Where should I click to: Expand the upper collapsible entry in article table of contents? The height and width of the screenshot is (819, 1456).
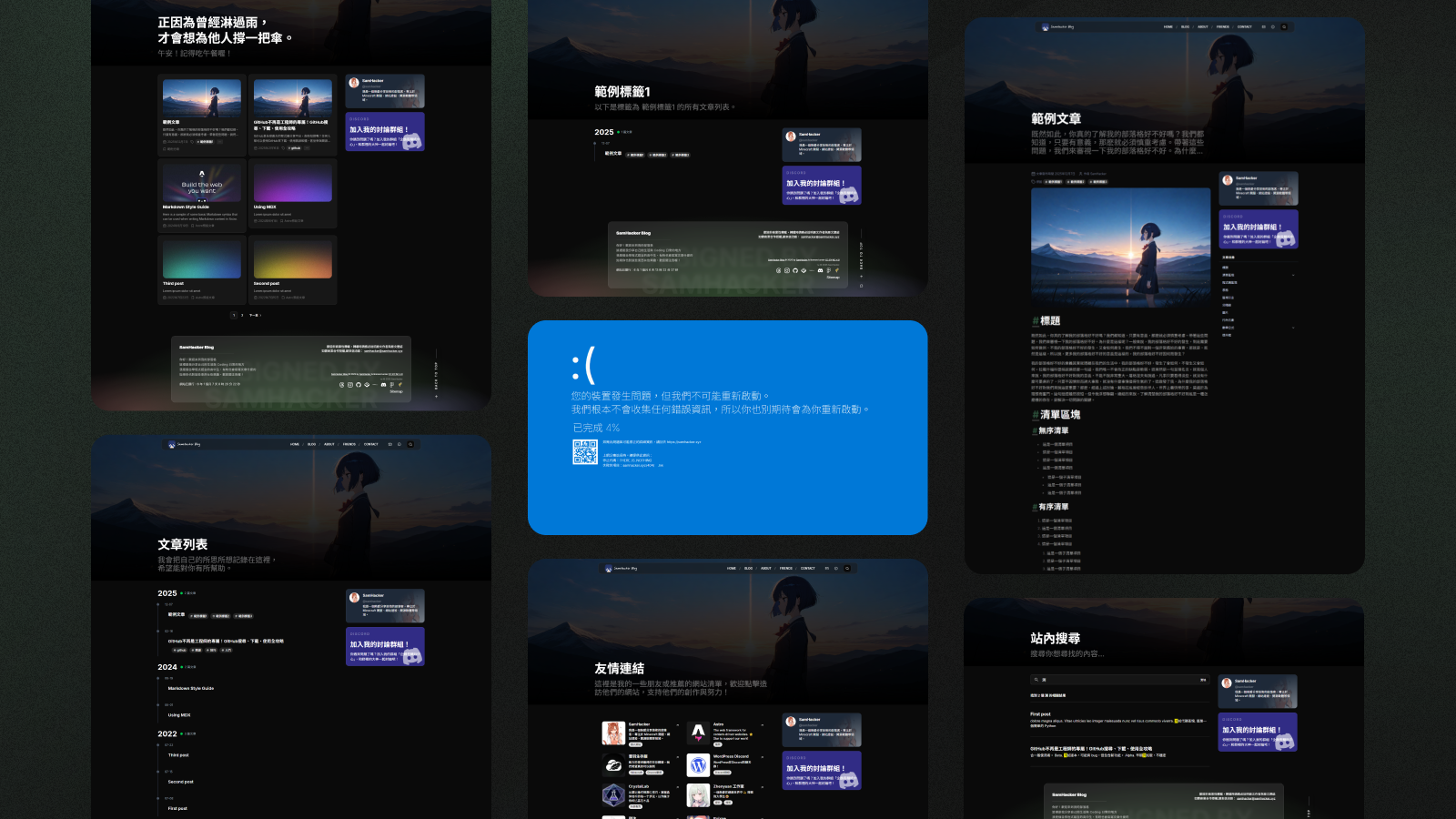1292,275
